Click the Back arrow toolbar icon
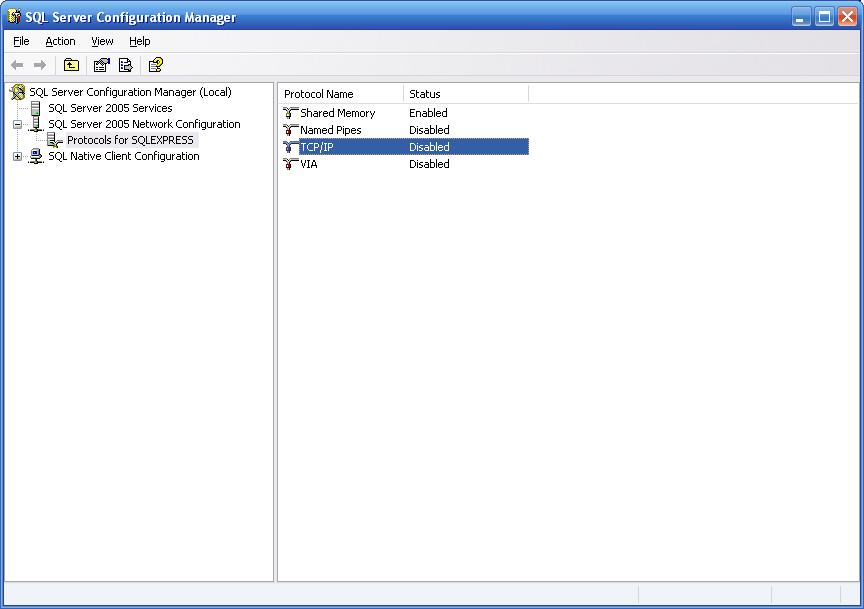This screenshot has height=609, width=864. pos(17,65)
